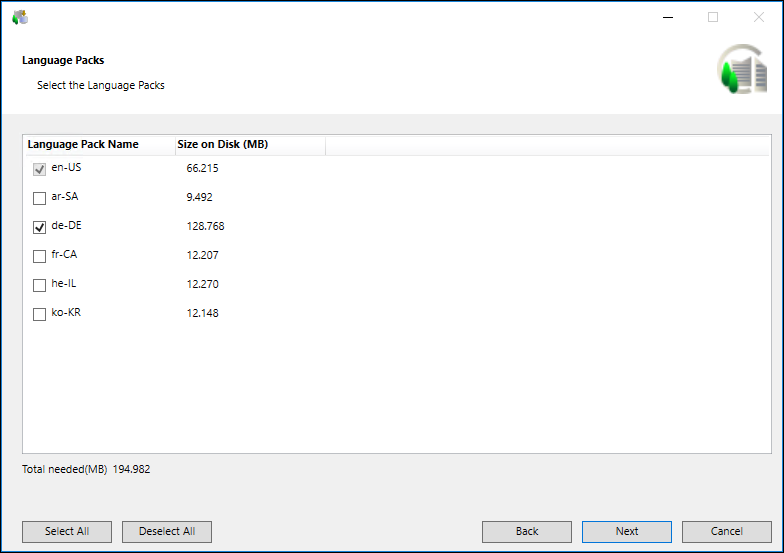Screen dimensions: 784x553
Task: Uncheck the de-DE language pack checkbox
Action: 40,227
